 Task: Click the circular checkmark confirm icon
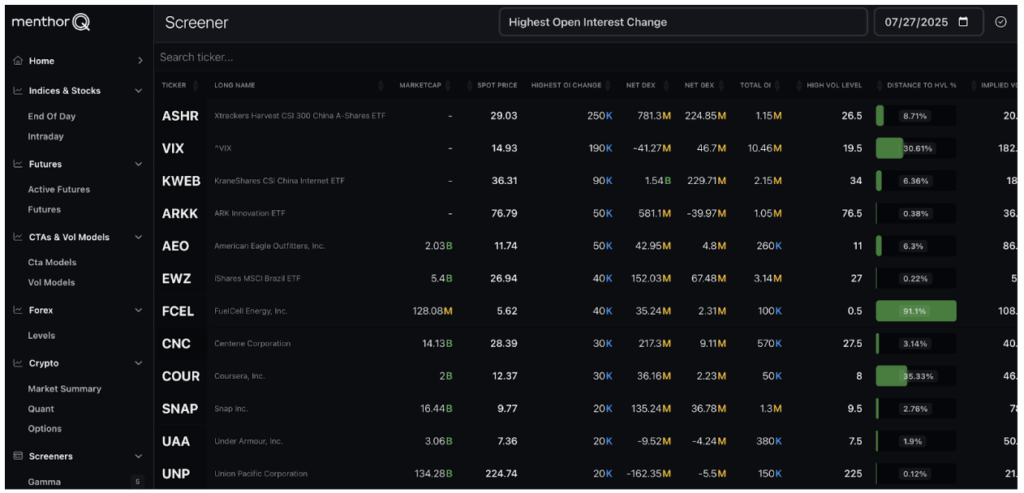point(1000,22)
